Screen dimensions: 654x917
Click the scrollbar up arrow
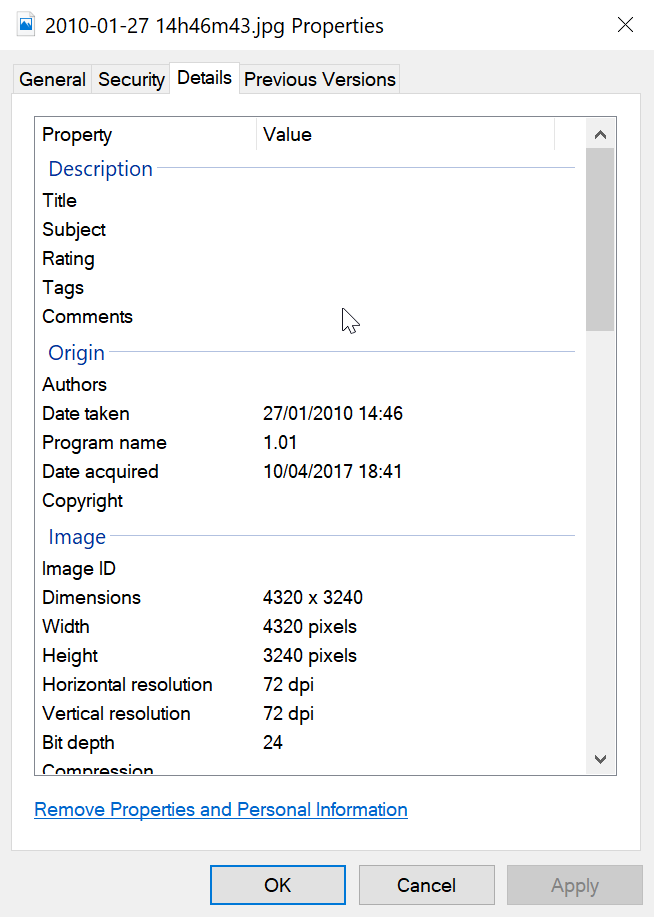[600, 135]
